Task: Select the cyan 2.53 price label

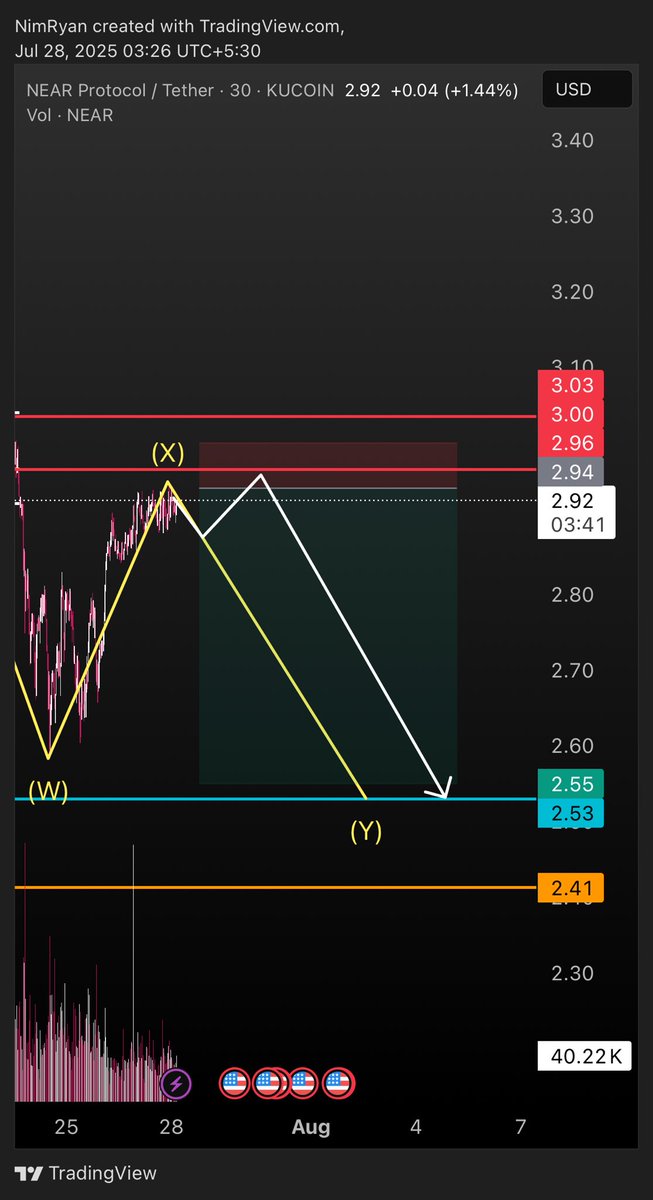Action: pyautogui.click(x=570, y=812)
